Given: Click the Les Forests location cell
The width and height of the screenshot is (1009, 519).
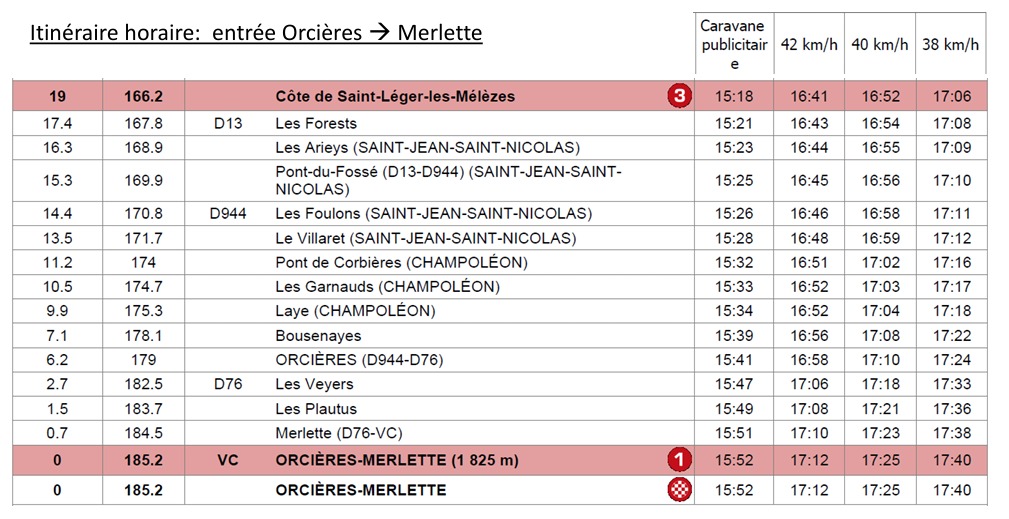Looking at the screenshot, I should click(x=316, y=123).
